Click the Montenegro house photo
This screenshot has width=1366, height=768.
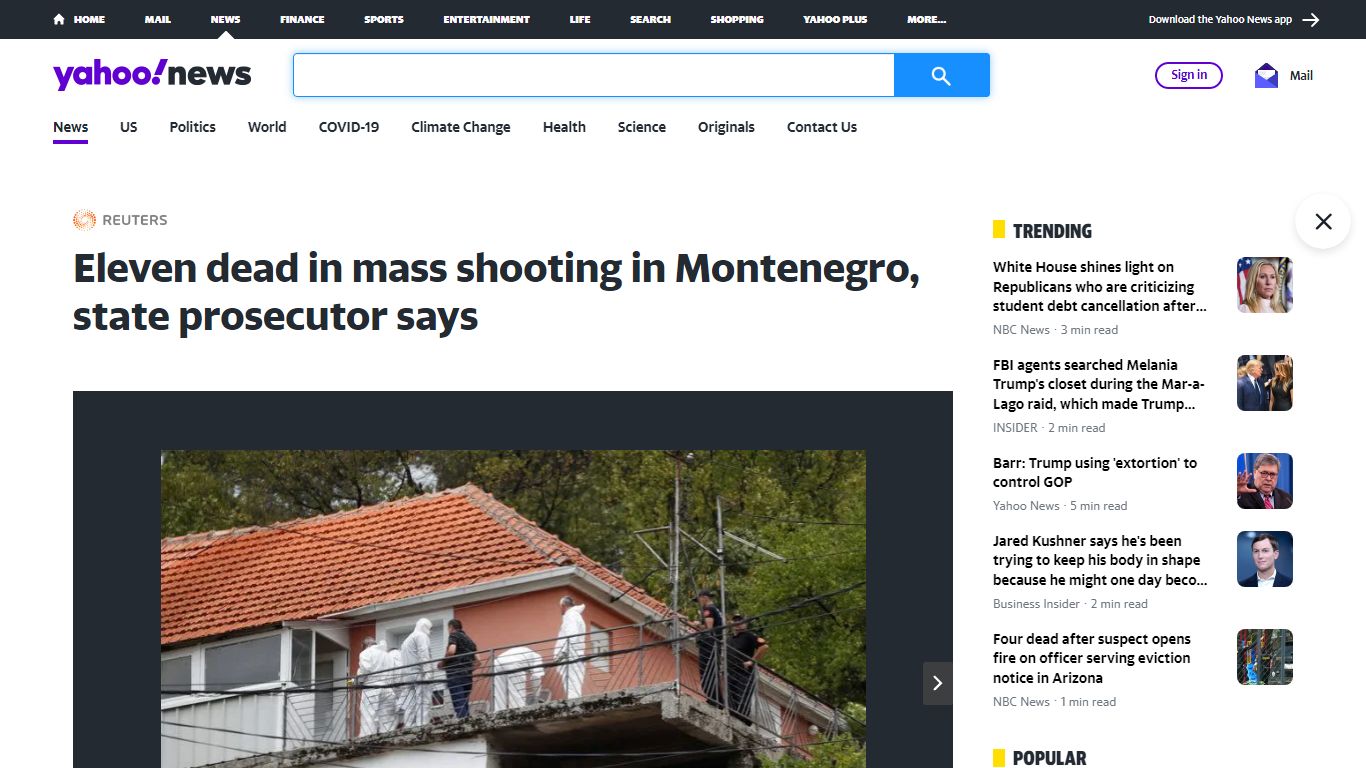513,609
